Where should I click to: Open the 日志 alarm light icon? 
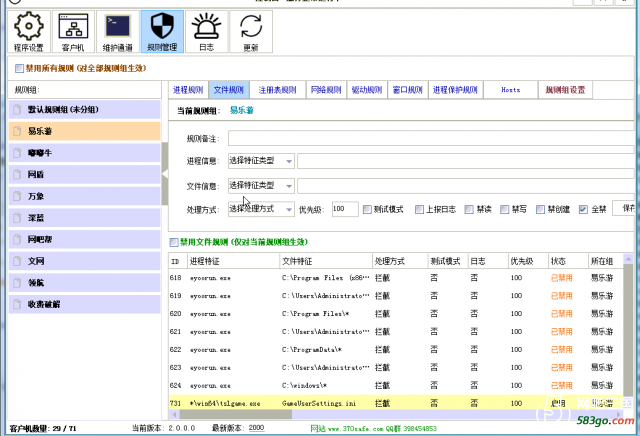tap(207, 32)
